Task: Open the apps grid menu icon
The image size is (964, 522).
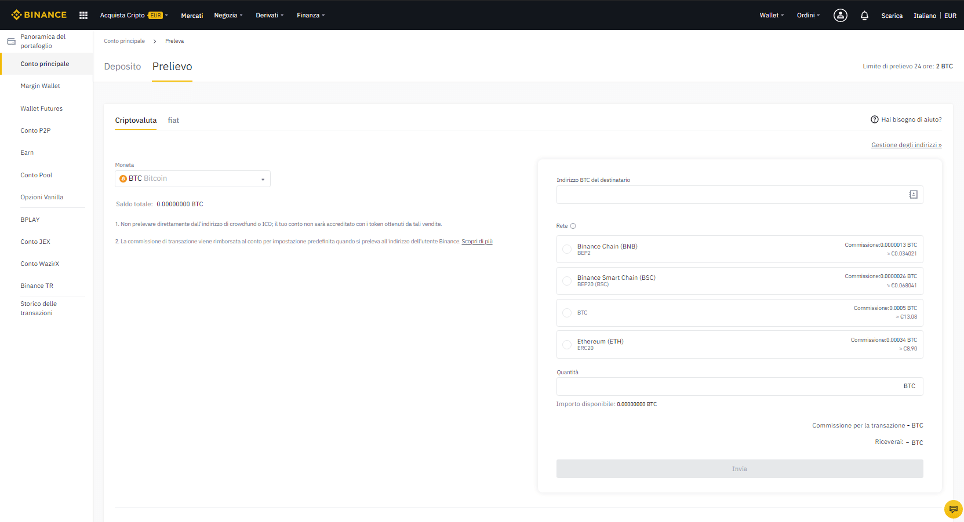Action: pyautogui.click(x=83, y=15)
